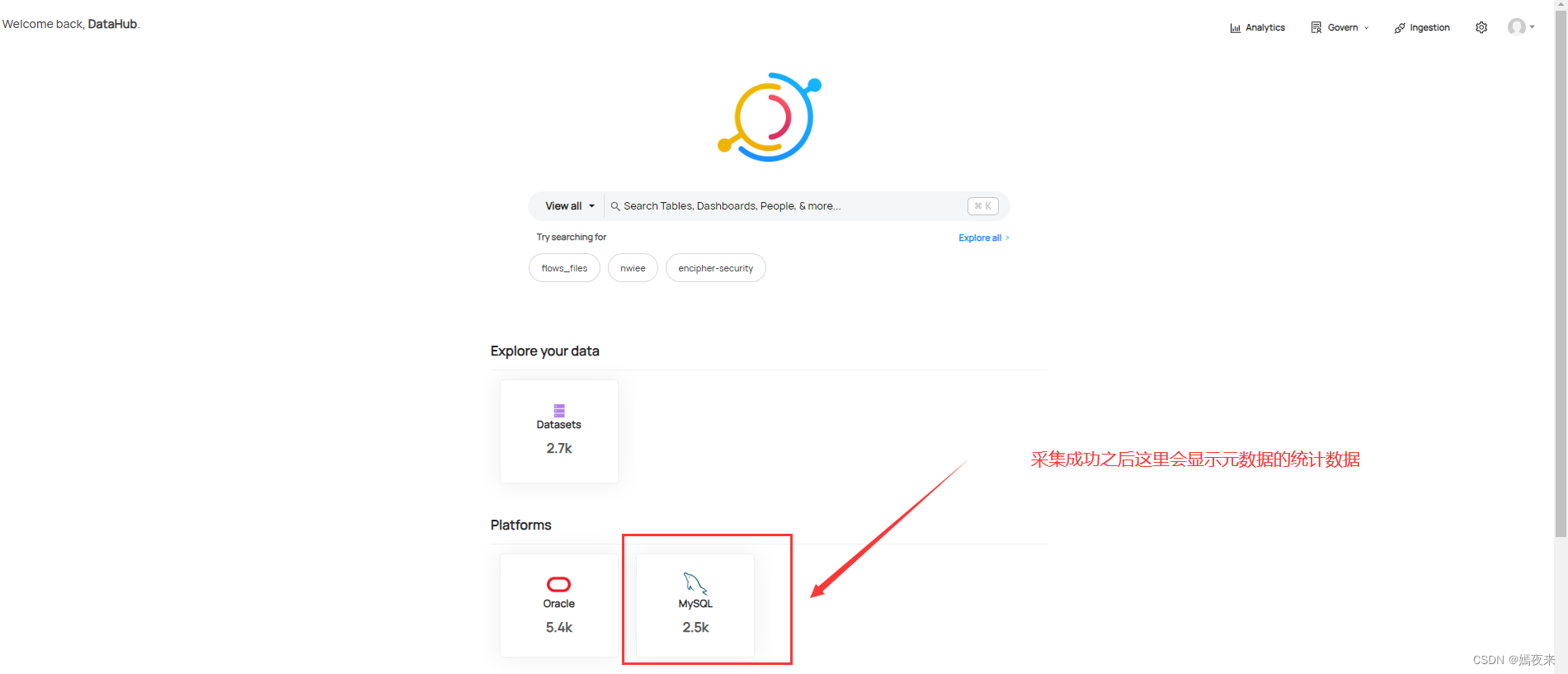Click the 5.4k Oracle count
Screen dimensions: 1568x674
point(559,627)
